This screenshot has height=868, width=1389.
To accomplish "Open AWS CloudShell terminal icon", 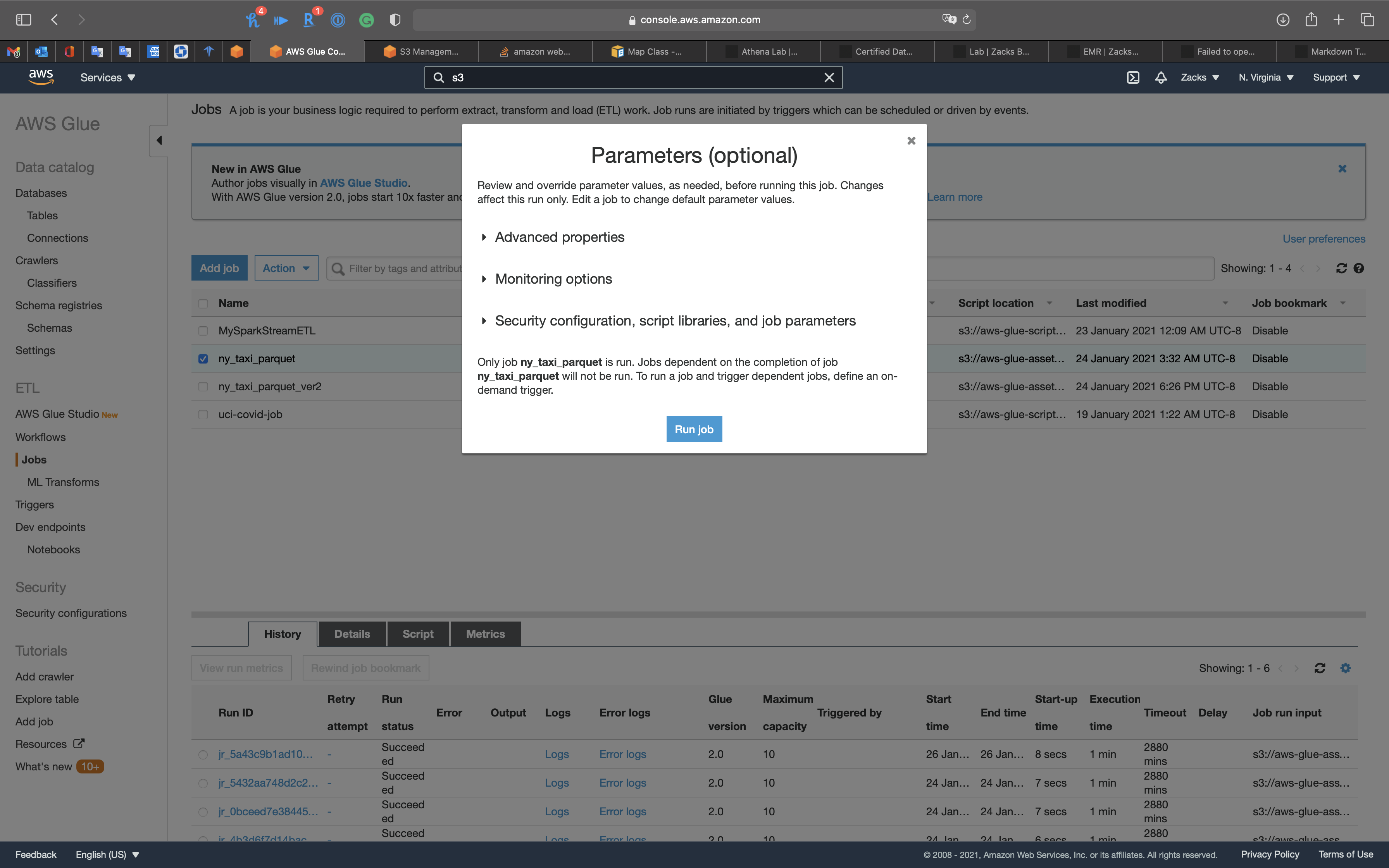I will (1132, 77).
